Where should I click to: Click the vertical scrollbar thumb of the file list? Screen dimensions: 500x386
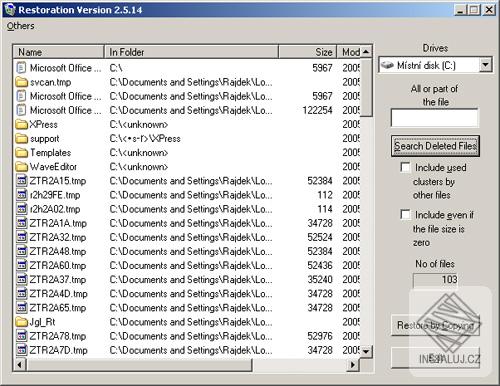366,88
